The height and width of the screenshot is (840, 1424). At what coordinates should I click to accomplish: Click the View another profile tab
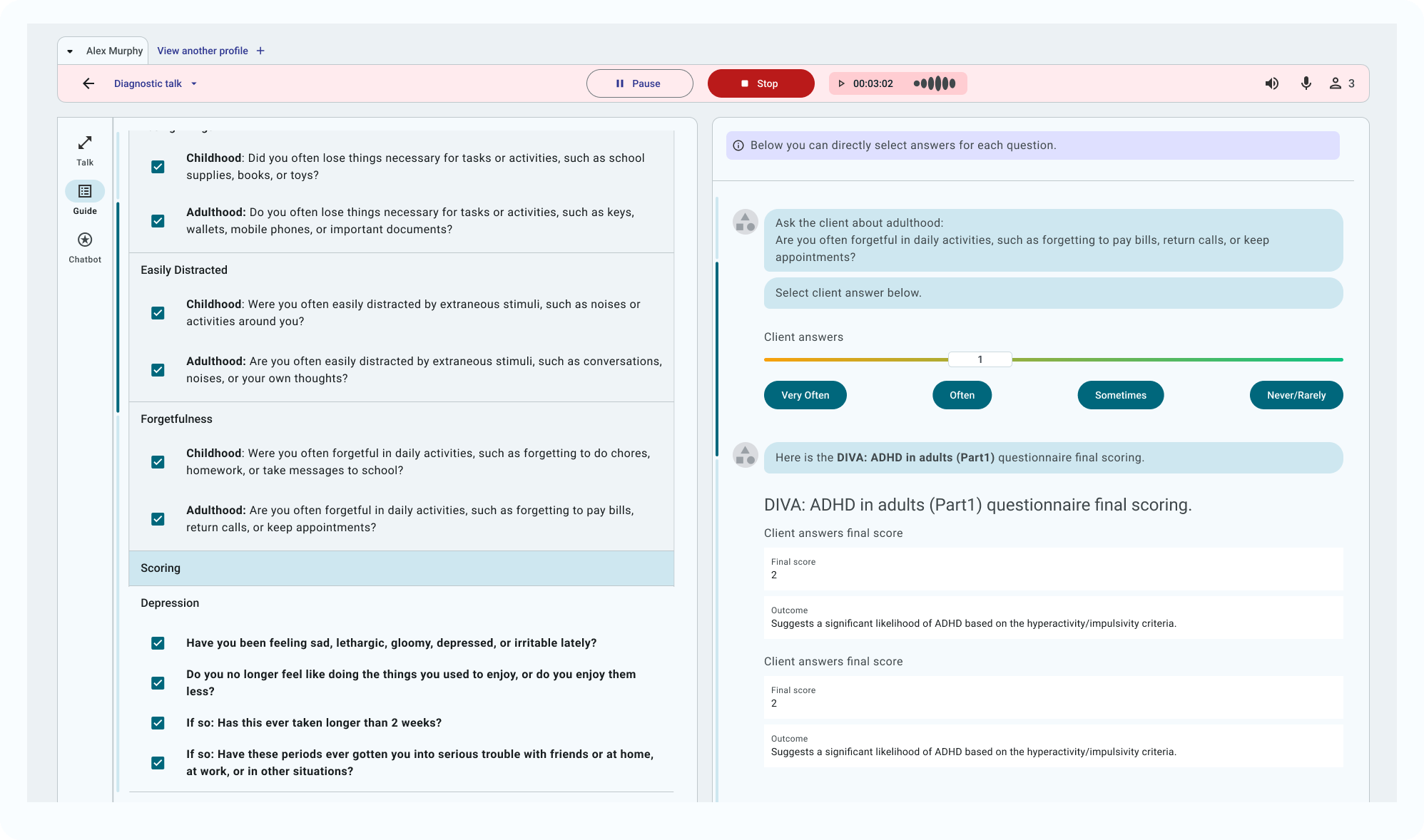[203, 51]
